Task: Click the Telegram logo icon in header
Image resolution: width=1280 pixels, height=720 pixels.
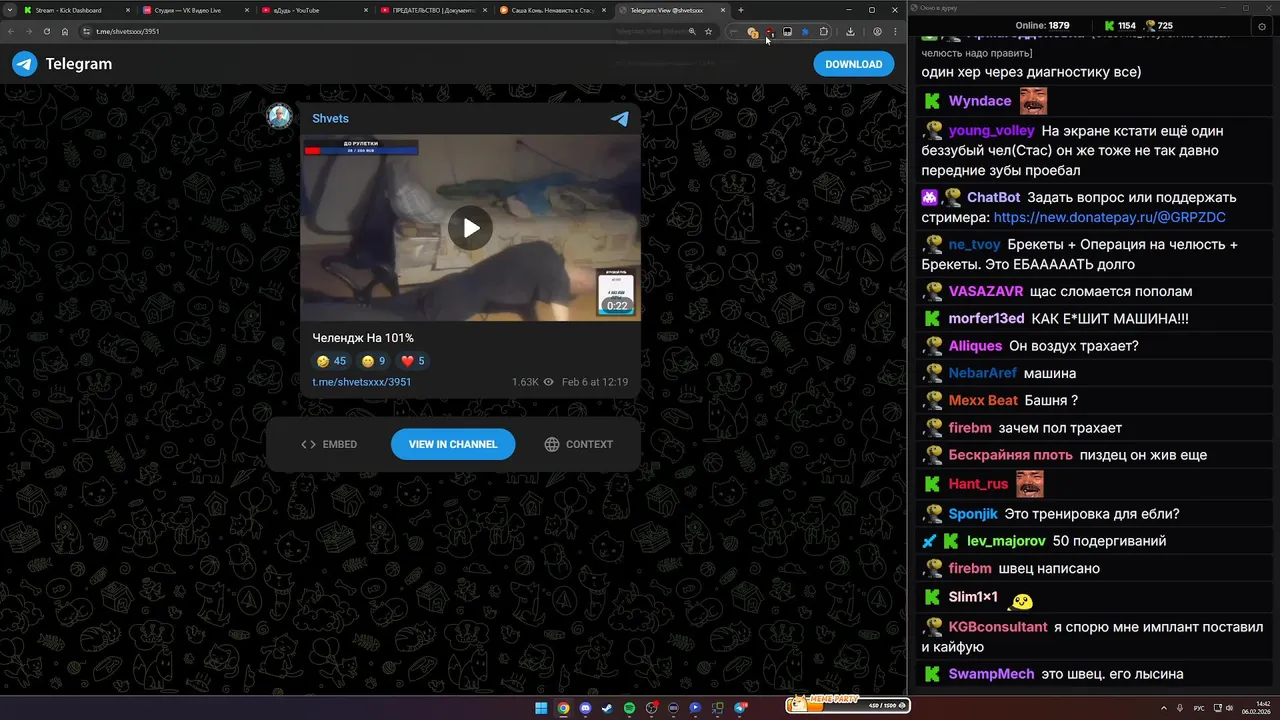Action: coord(24,64)
